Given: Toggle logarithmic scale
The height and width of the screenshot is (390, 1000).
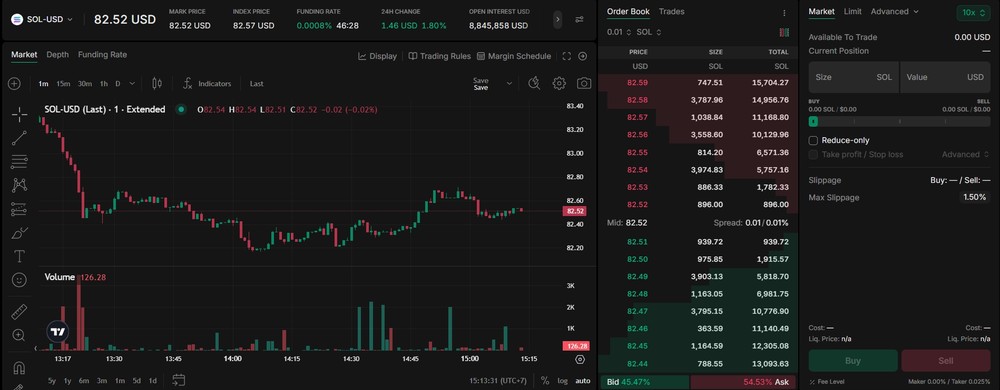Looking at the screenshot, I should [562, 380].
